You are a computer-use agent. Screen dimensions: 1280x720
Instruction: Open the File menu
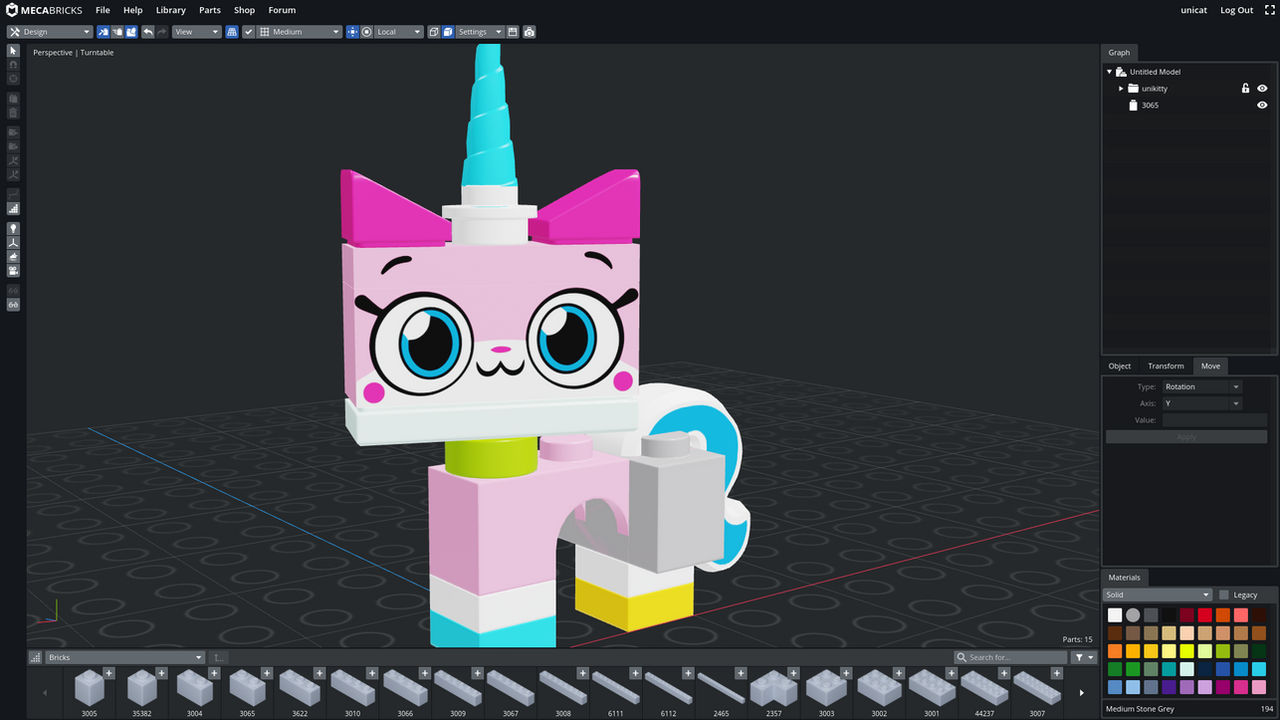pos(103,10)
